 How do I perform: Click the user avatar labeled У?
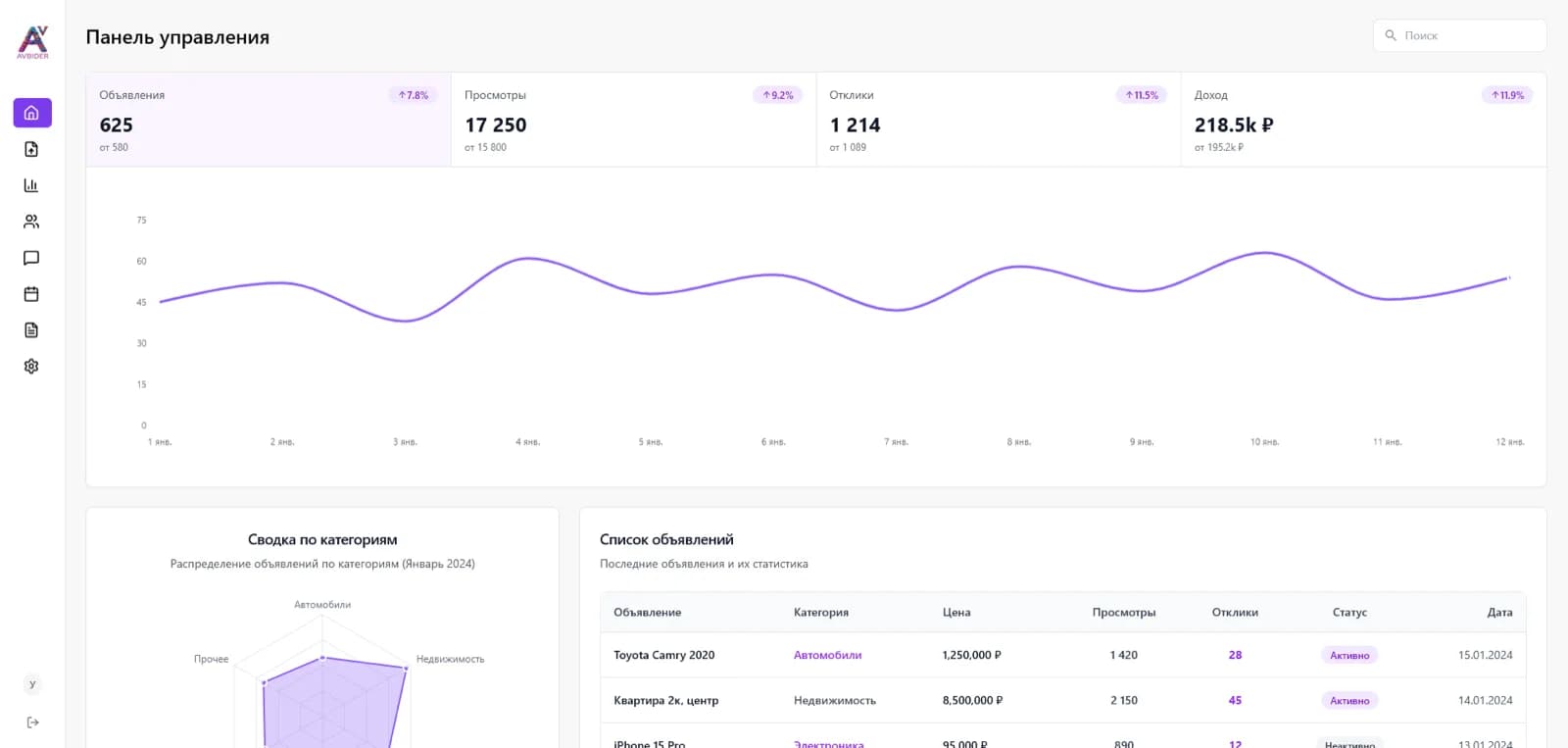tap(32, 684)
